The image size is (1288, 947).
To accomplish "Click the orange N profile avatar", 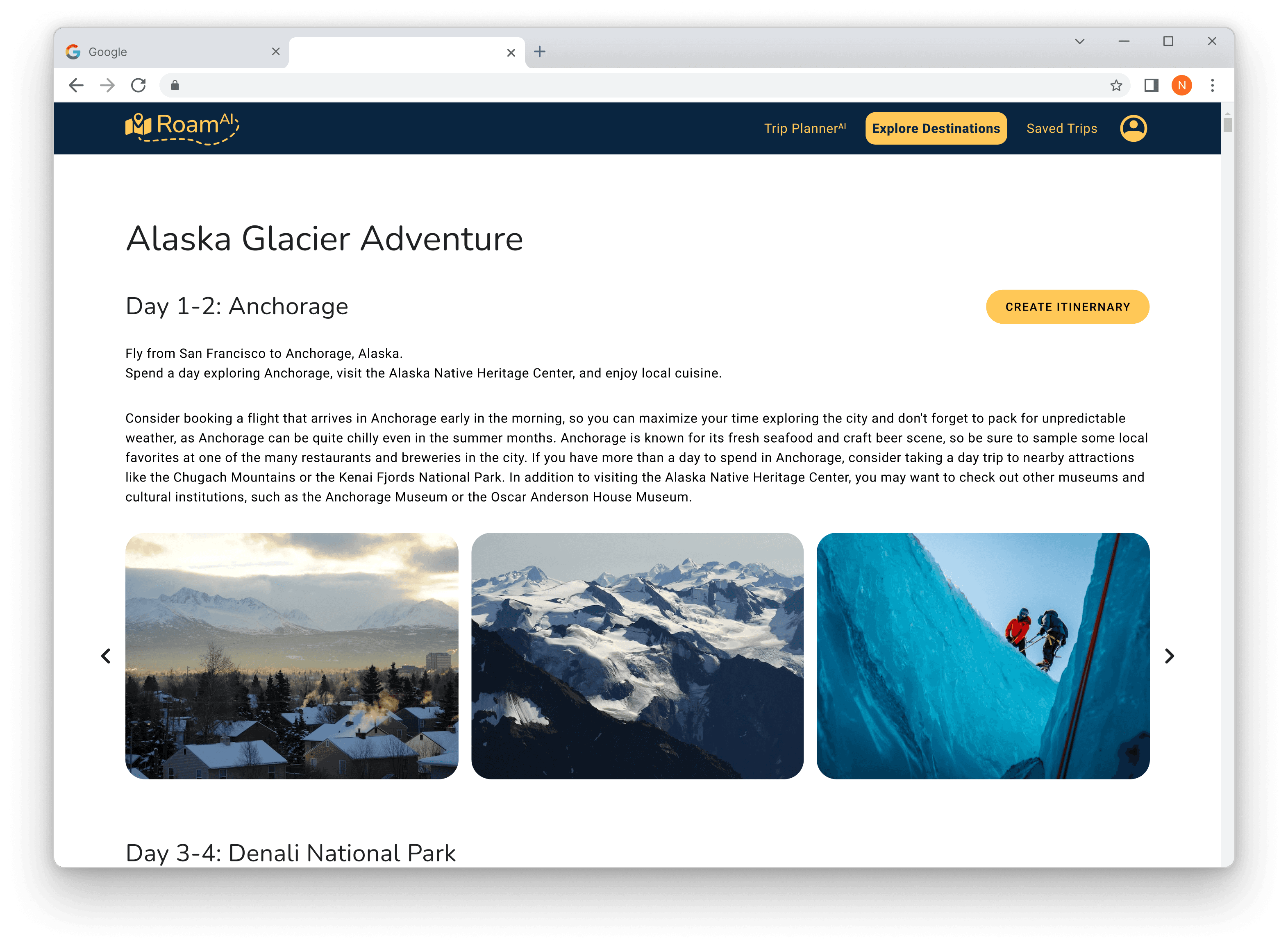I will (1181, 85).
